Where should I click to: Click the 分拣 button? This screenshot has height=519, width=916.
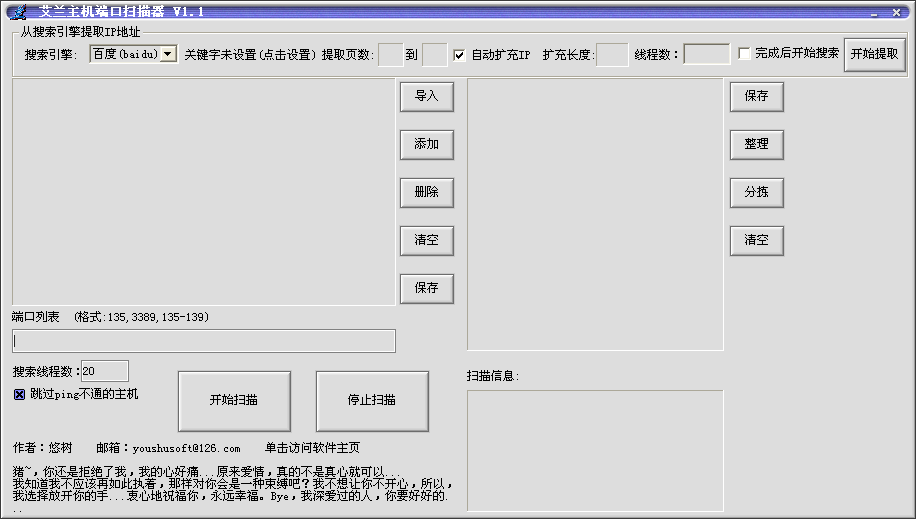[x=756, y=193]
